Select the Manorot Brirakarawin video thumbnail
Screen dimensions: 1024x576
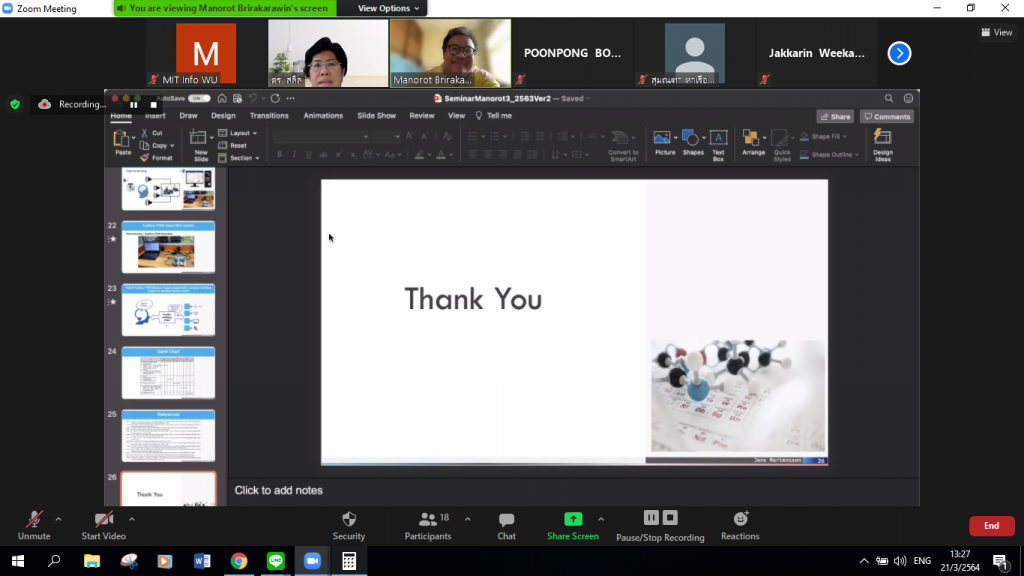(x=449, y=53)
